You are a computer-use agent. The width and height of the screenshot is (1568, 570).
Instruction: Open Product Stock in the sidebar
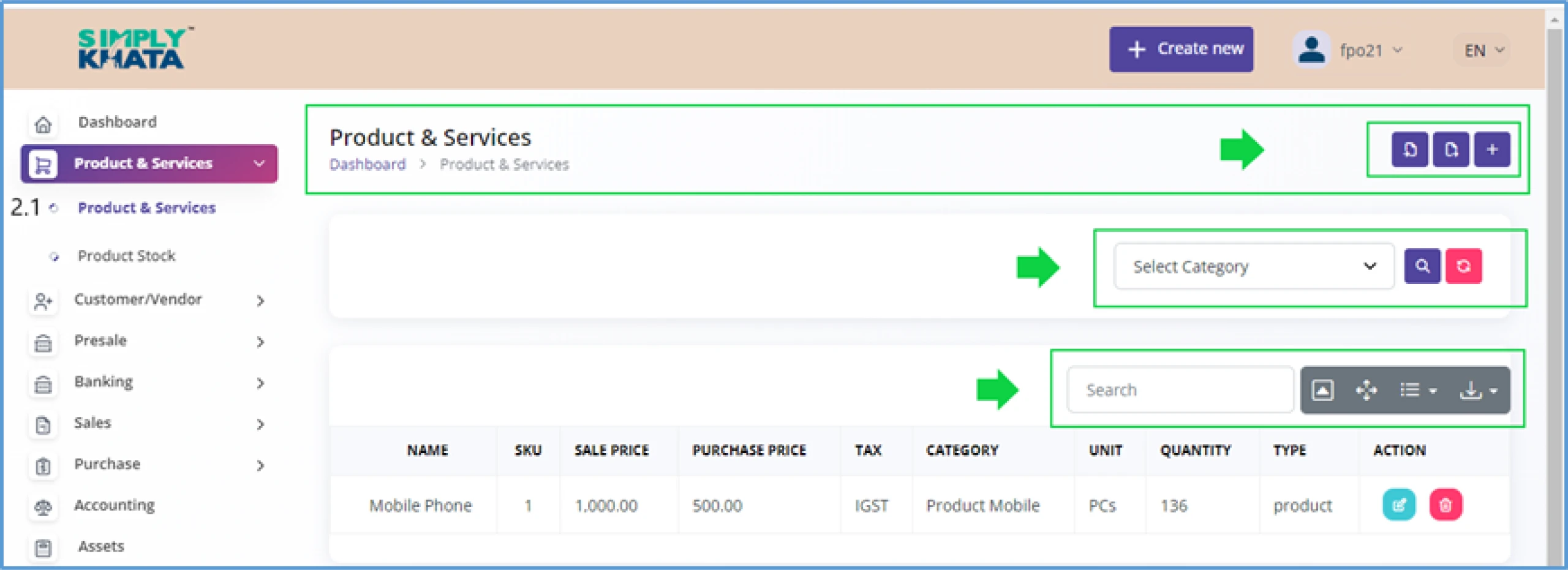click(126, 256)
